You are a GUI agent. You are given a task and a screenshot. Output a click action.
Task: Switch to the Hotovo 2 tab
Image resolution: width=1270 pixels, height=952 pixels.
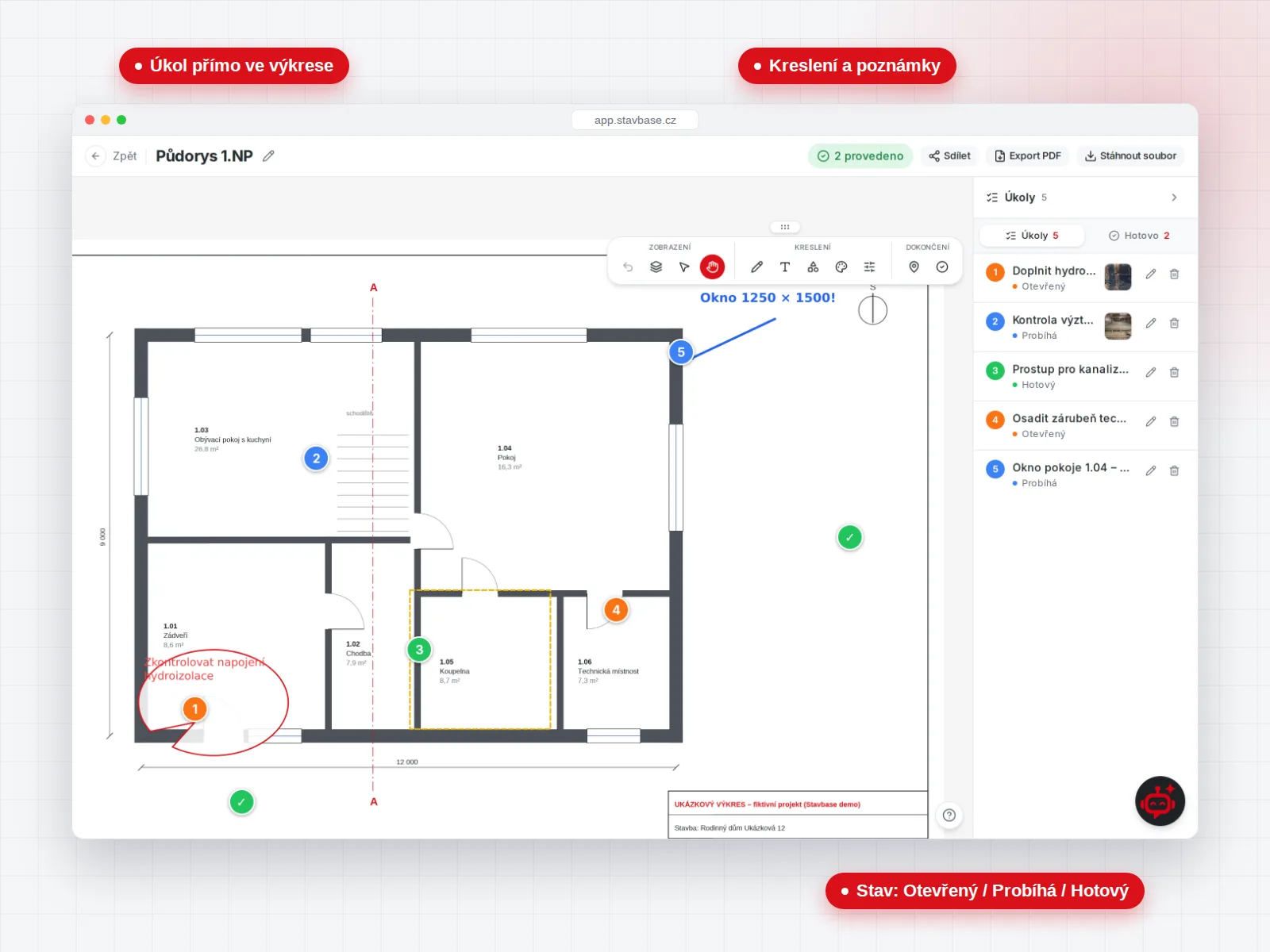pos(1139,236)
